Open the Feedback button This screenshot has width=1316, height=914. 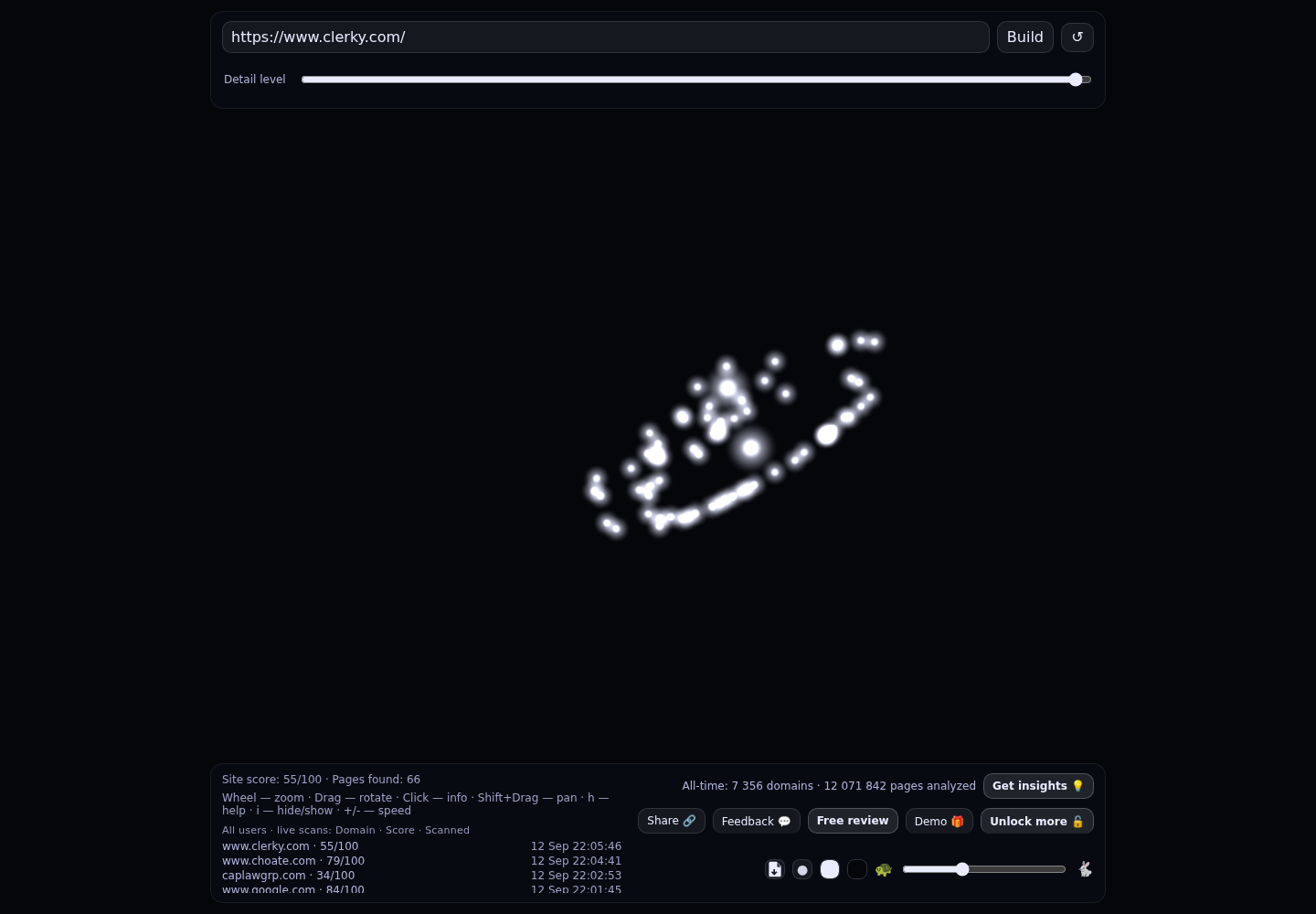pos(757,821)
